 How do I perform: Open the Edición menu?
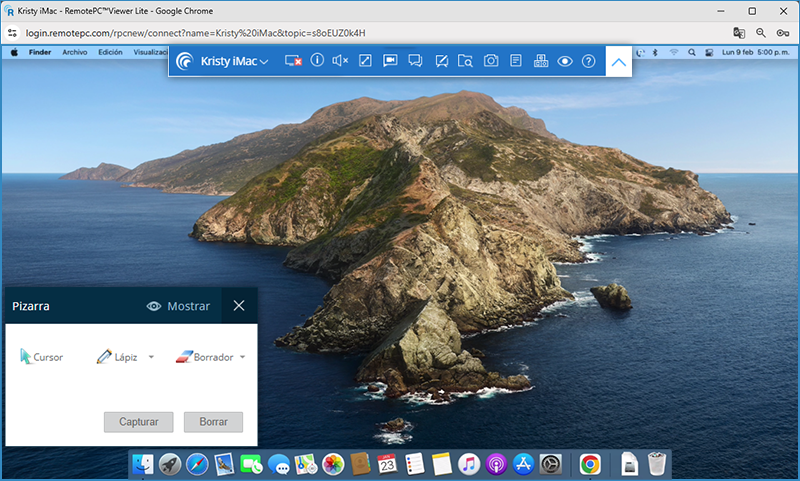pyautogui.click(x=110, y=51)
